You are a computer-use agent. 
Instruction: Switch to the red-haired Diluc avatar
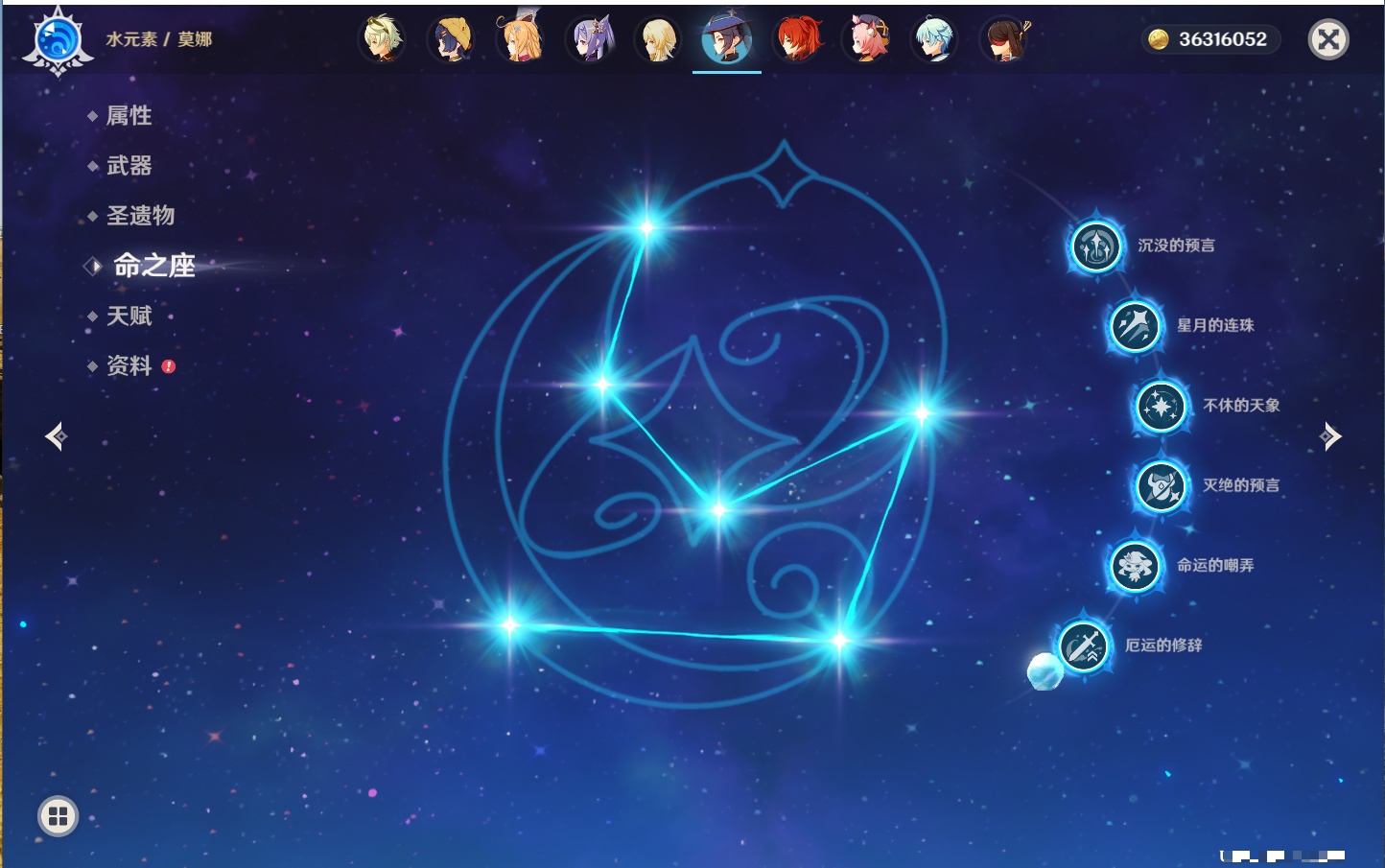click(798, 39)
